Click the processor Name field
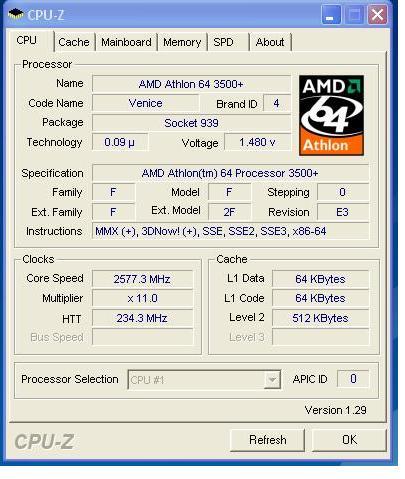405x479 pixels. [x=191, y=84]
